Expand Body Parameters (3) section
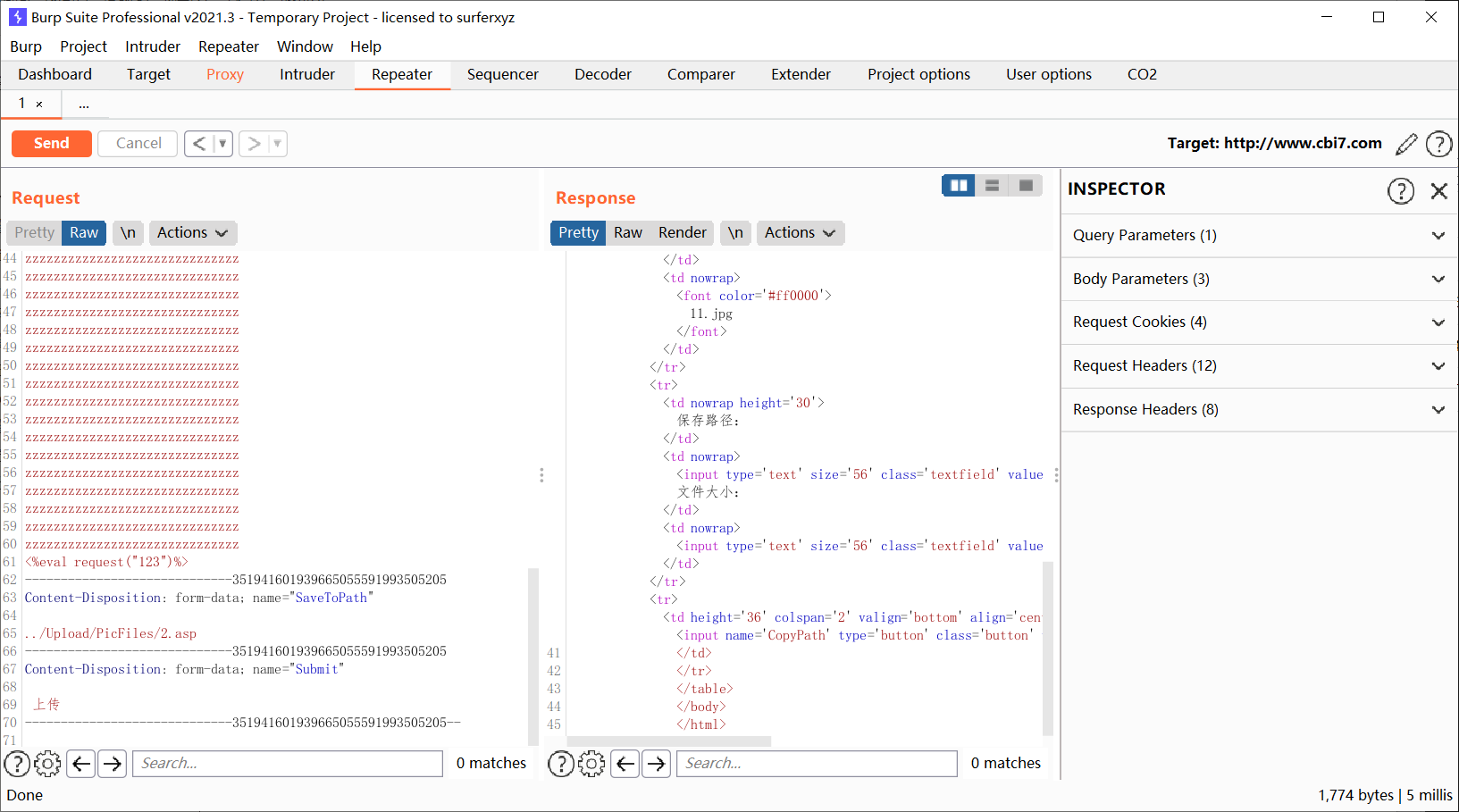The width and height of the screenshot is (1459, 812). pyautogui.click(x=1259, y=280)
